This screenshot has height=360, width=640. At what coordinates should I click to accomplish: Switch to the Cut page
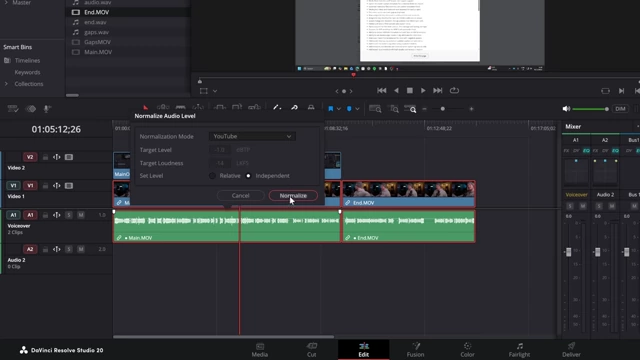[312, 350]
